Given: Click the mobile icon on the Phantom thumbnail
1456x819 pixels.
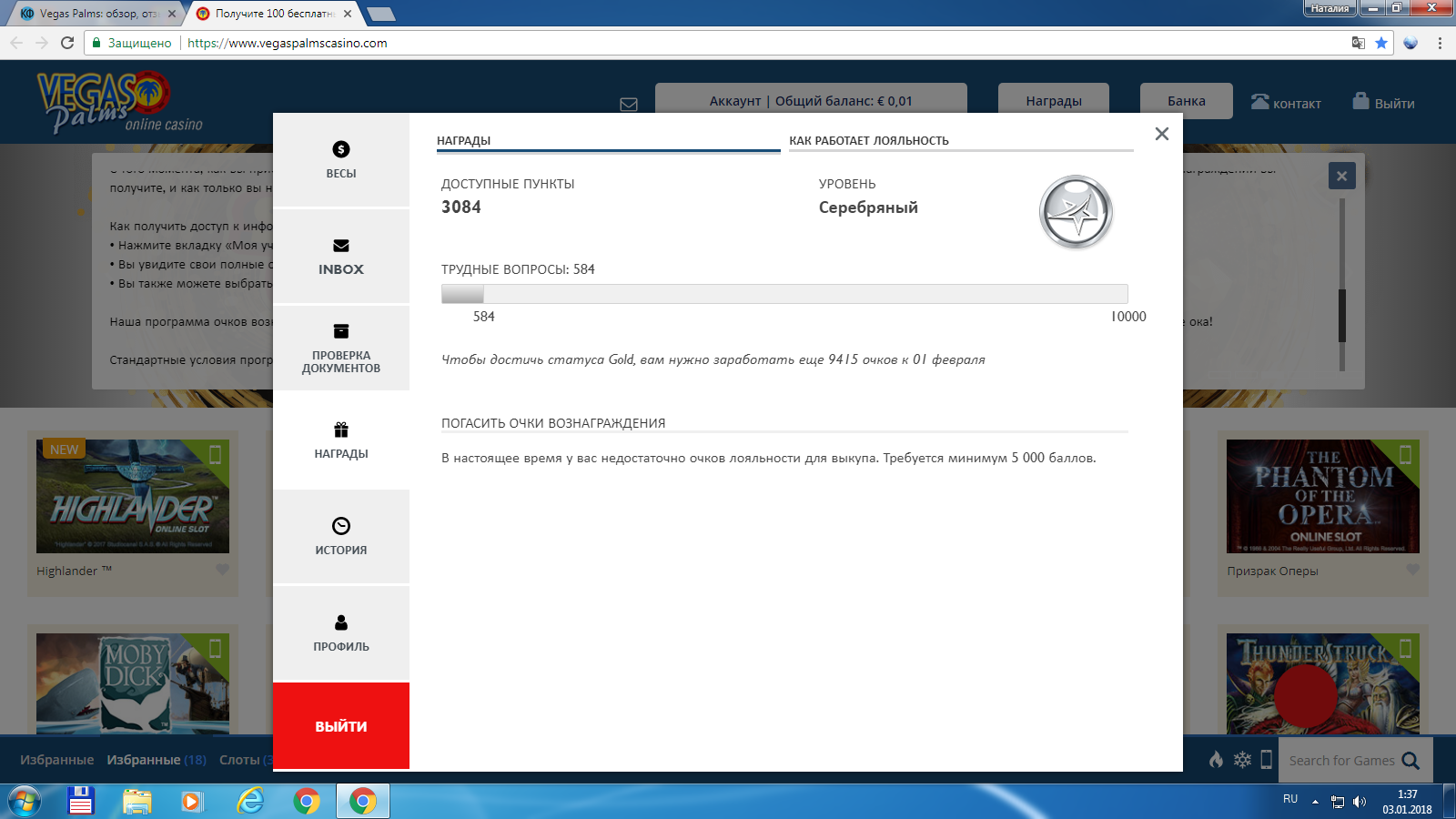Looking at the screenshot, I should click(1406, 454).
